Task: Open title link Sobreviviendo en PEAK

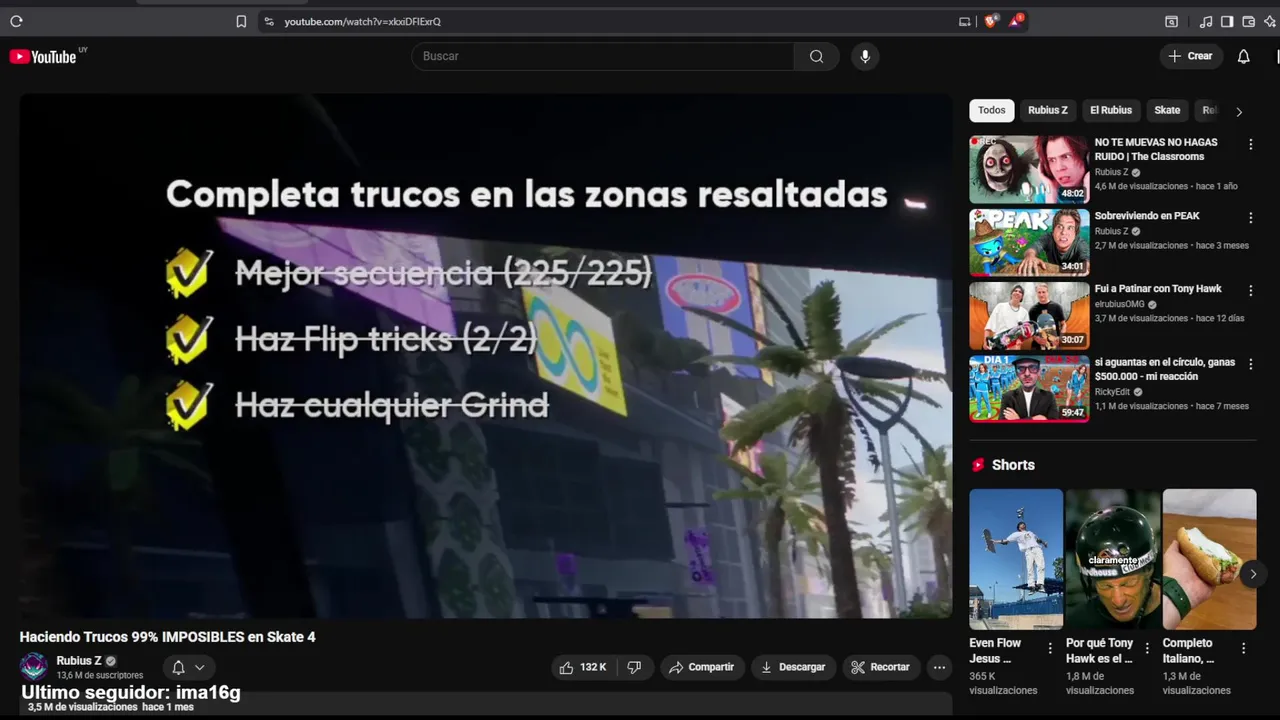Action: (1147, 216)
